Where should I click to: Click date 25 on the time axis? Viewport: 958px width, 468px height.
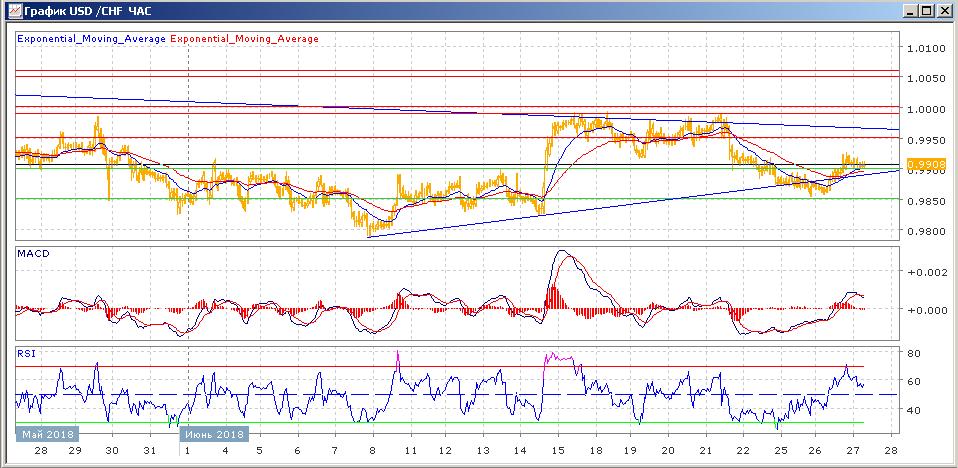point(780,452)
